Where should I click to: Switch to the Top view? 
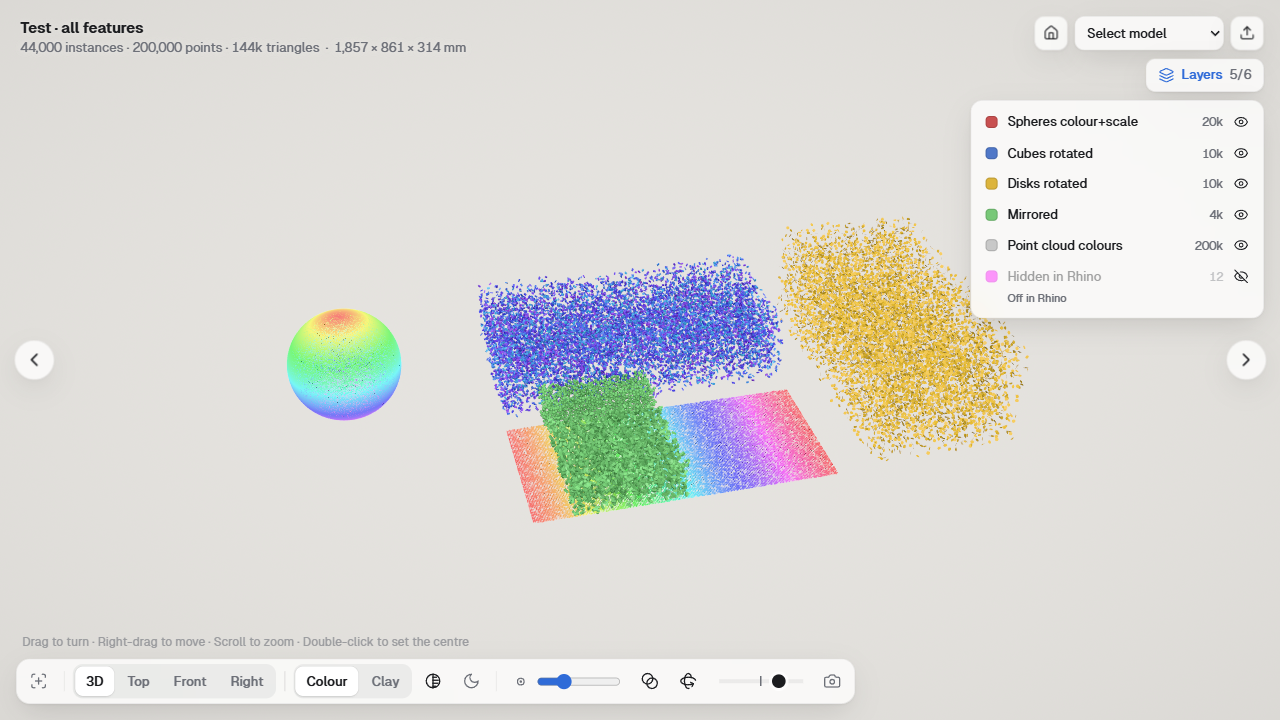point(138,681)
